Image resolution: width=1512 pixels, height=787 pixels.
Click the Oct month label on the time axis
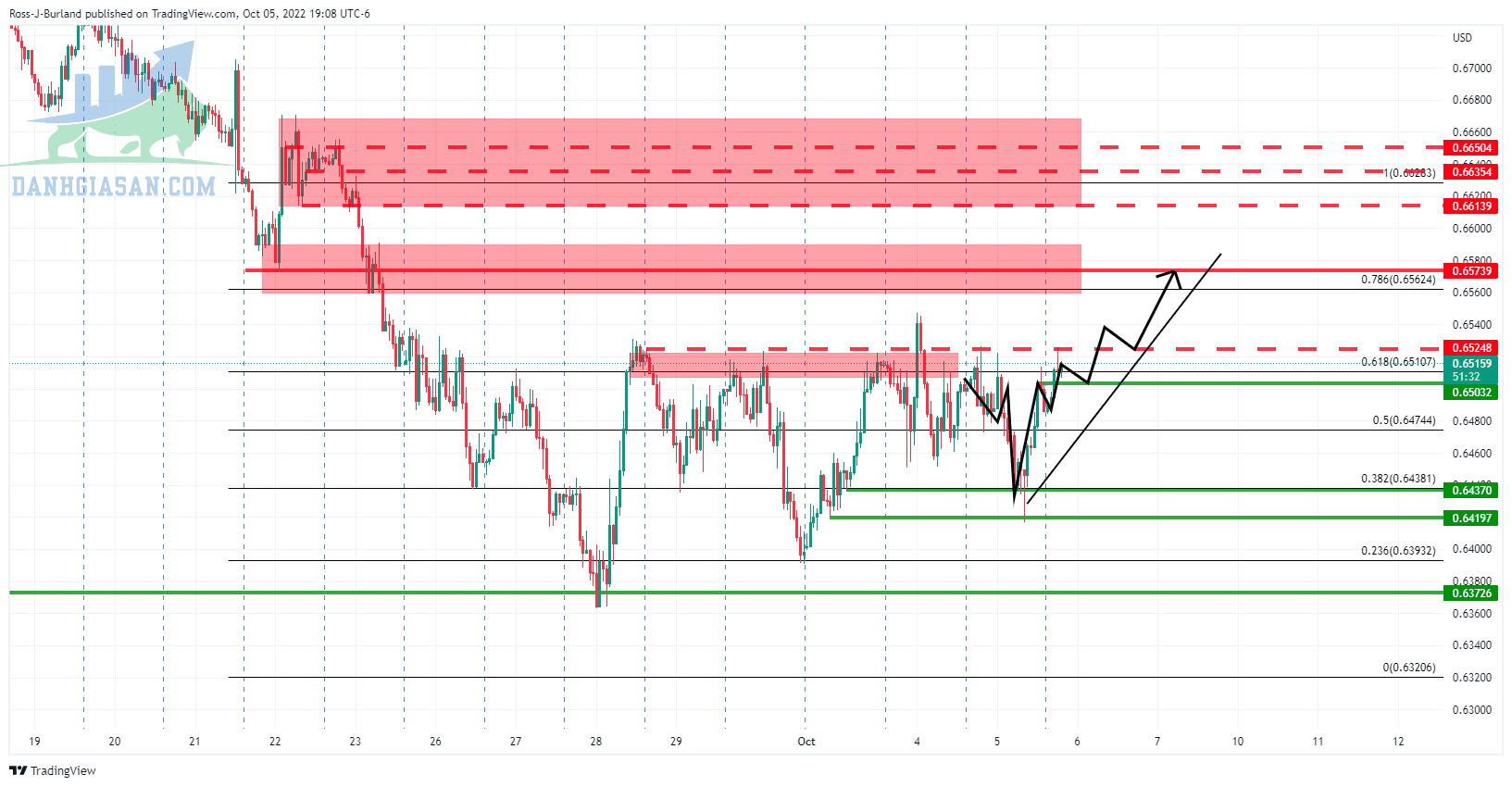point(806,742)
